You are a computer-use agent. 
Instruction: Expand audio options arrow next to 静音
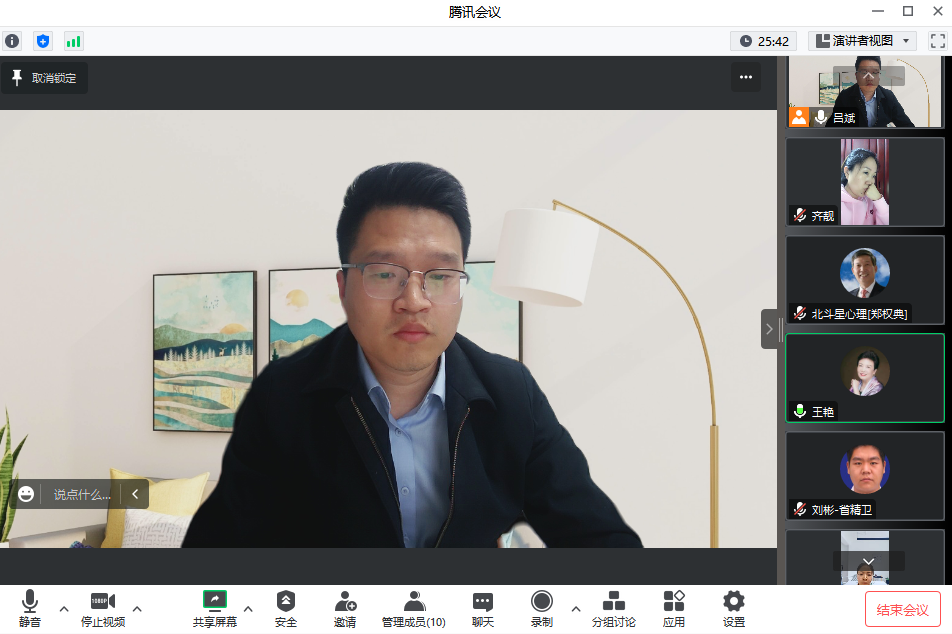tap(64, 608)
